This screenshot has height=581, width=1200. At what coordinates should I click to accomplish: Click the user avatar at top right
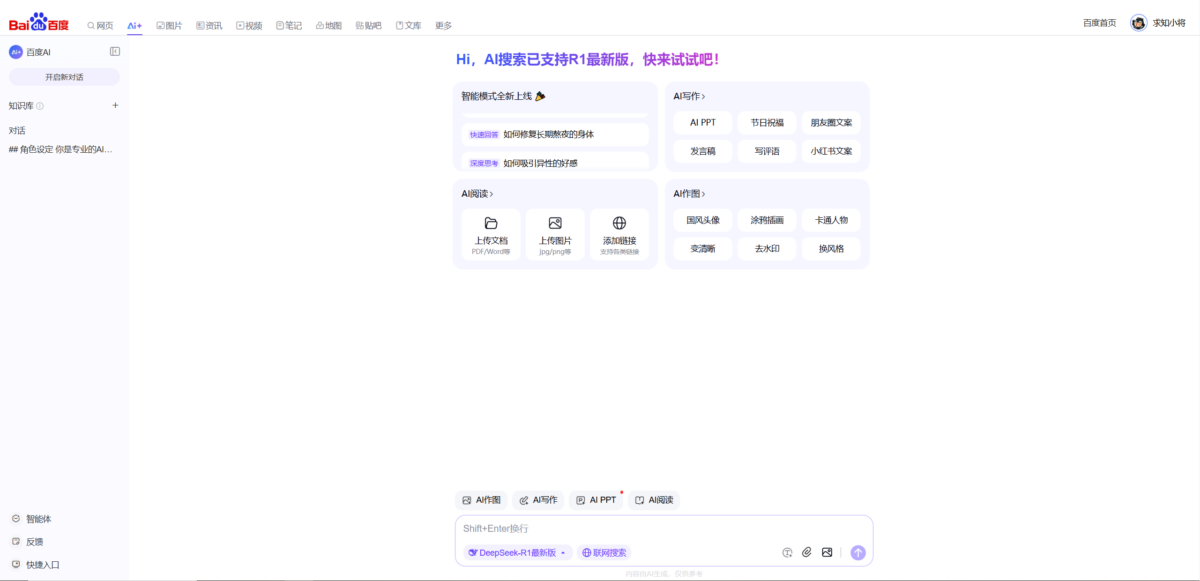[1138, 22]
